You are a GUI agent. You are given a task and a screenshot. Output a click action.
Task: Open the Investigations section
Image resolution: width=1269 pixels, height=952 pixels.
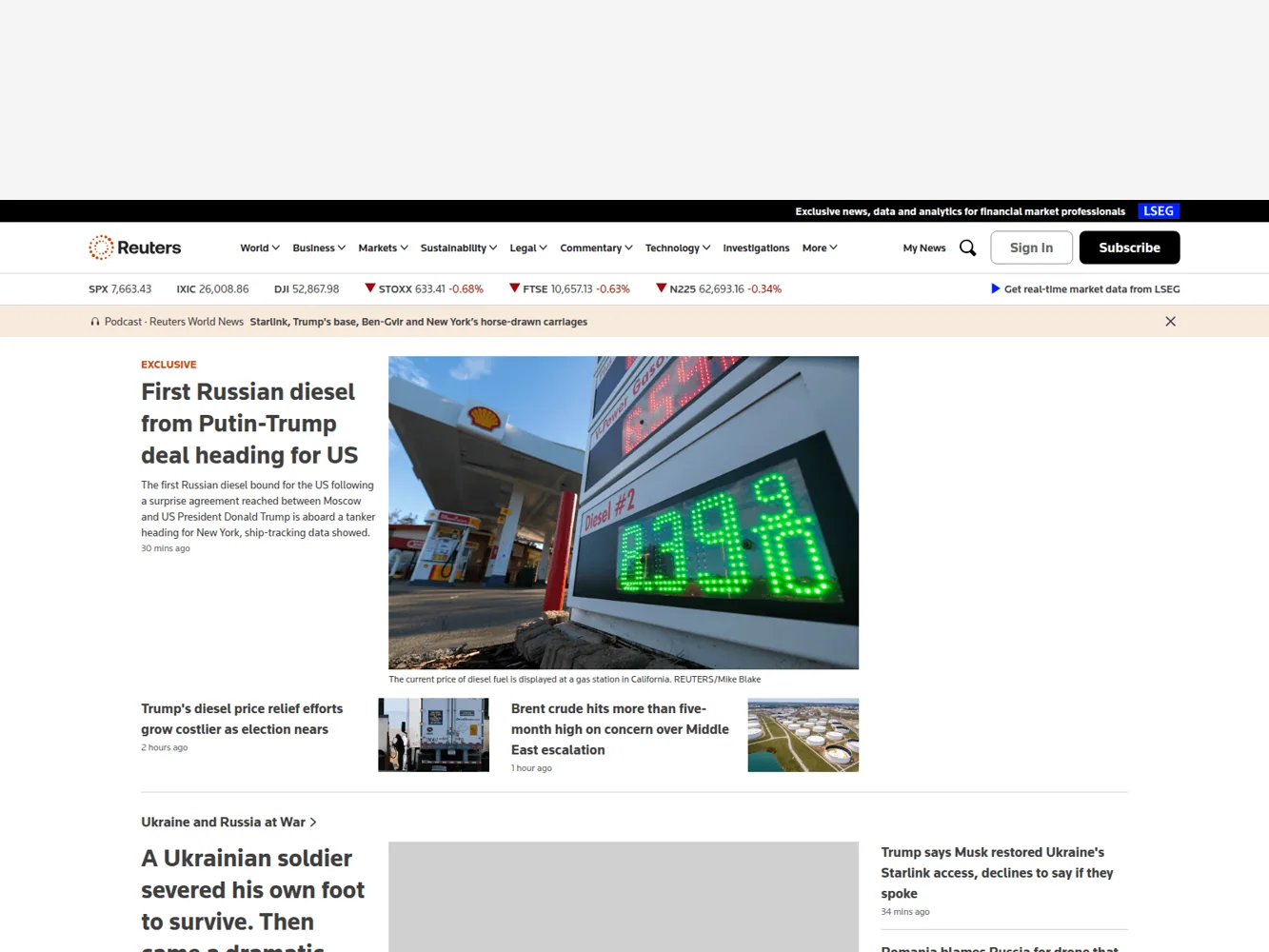click(x=756, y=248)
